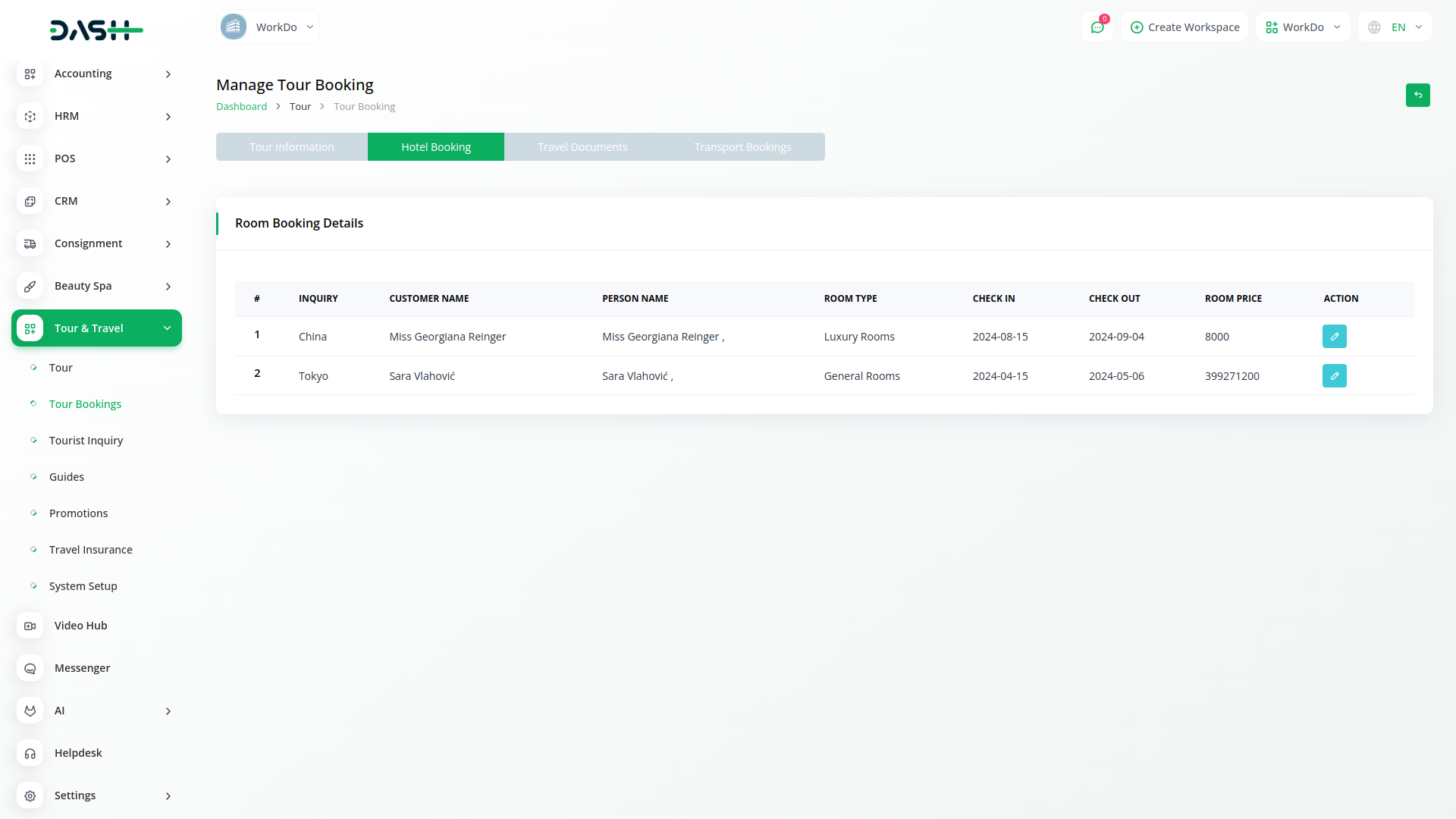Open the EN language dropdown

pos(1395,27)
